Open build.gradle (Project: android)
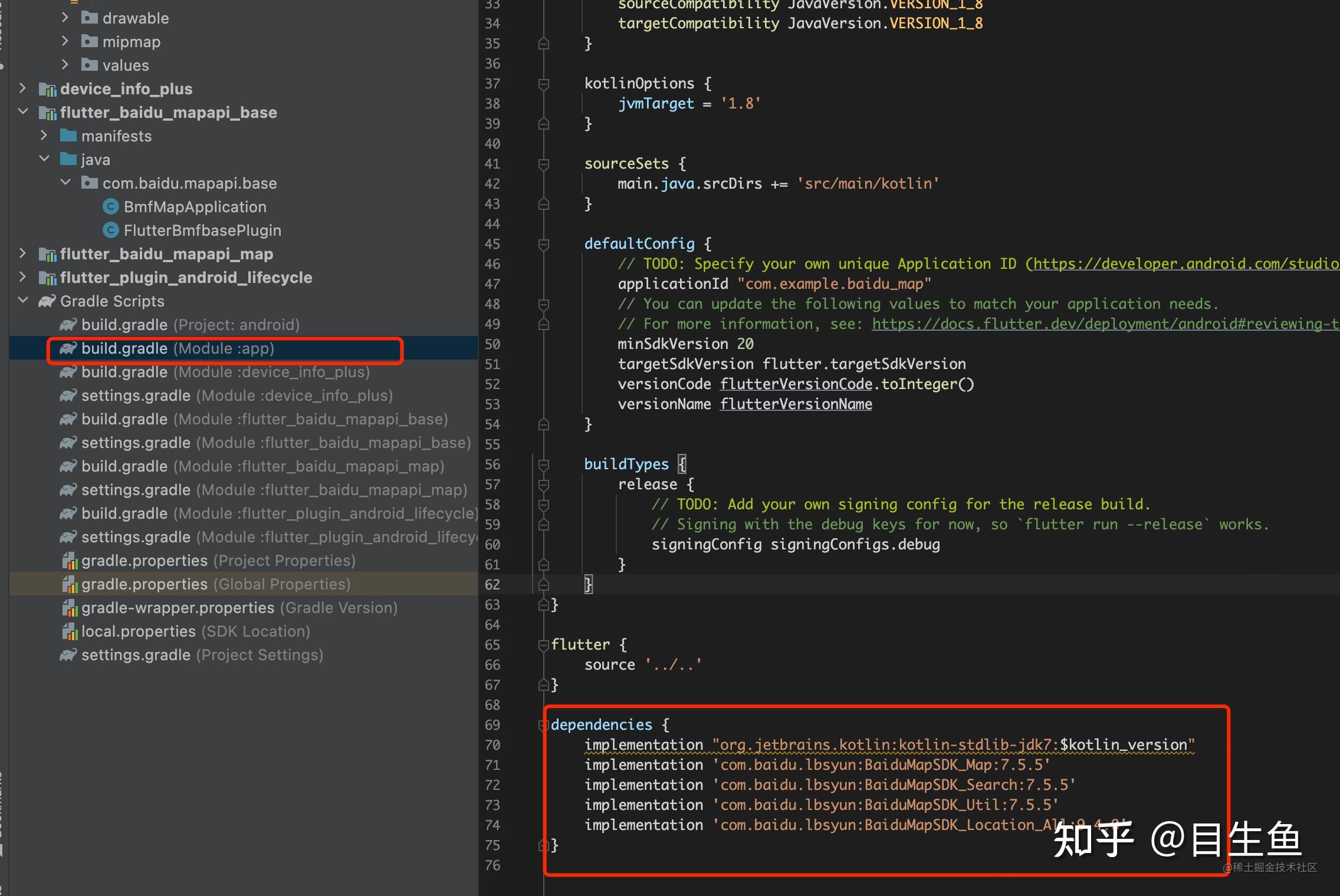Viewport: 1340px width, 896px height. [x=191, y=325]
